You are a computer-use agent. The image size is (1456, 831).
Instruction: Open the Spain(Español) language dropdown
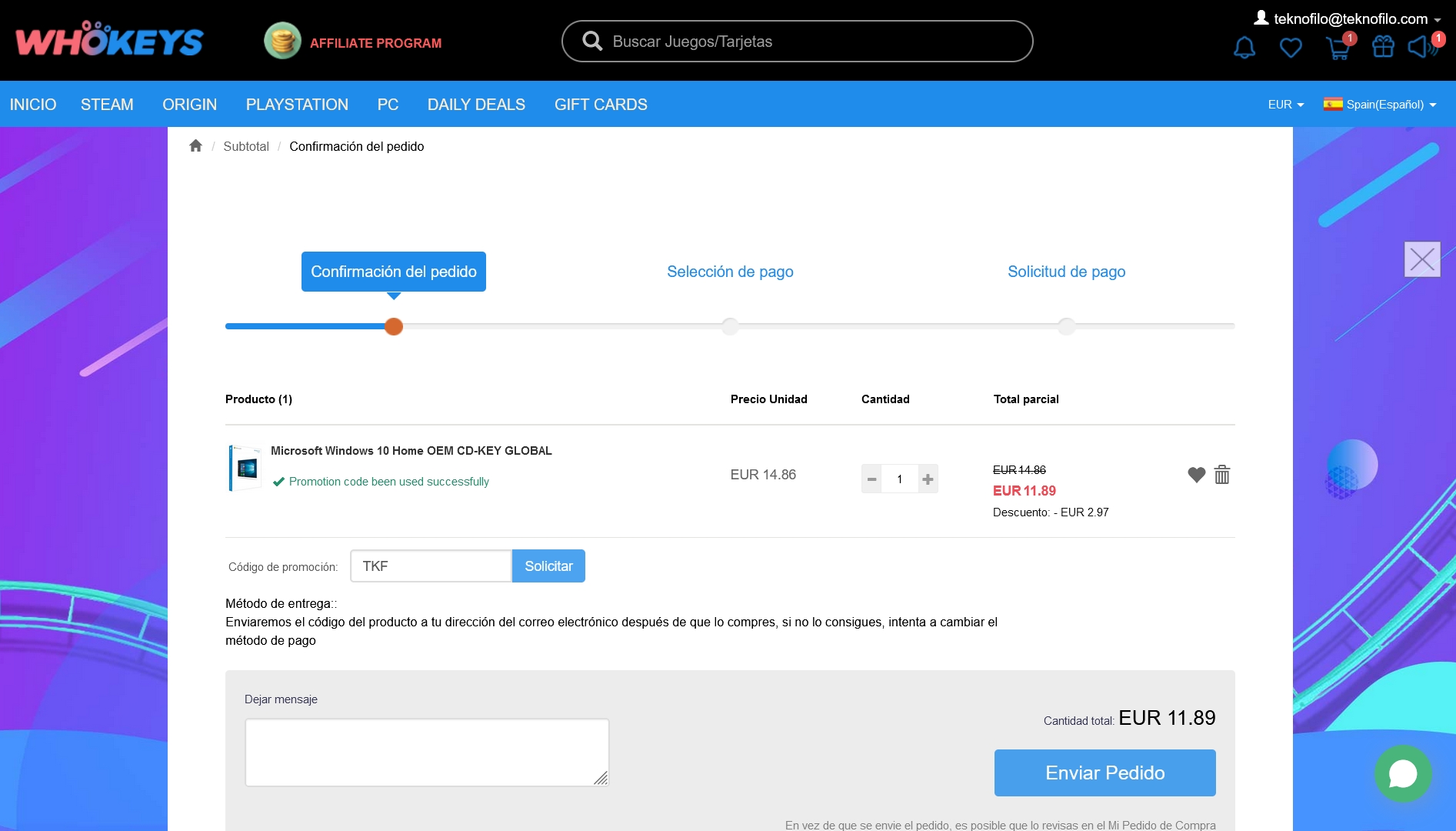(x=1380, y=105)
